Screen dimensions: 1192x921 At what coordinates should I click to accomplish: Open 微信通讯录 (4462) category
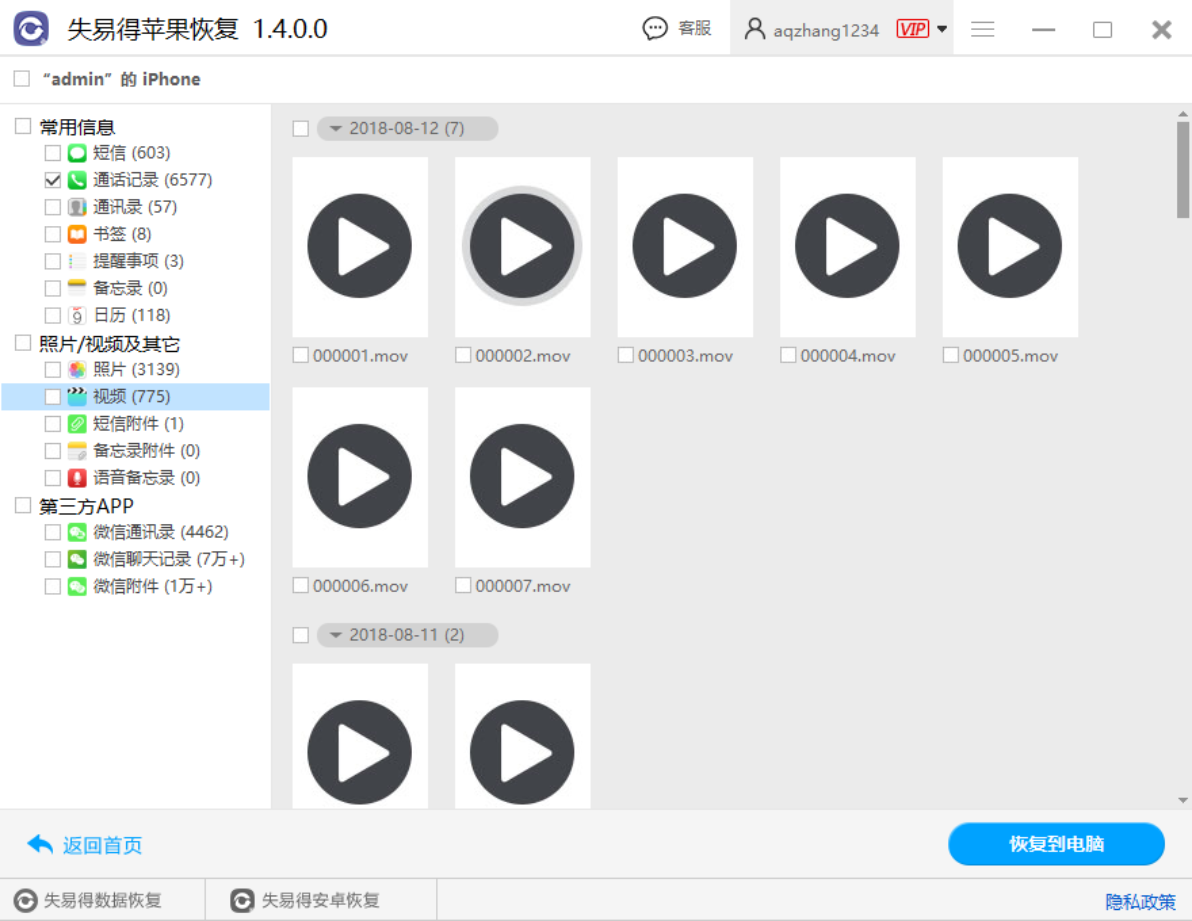(x=160, y=532)
